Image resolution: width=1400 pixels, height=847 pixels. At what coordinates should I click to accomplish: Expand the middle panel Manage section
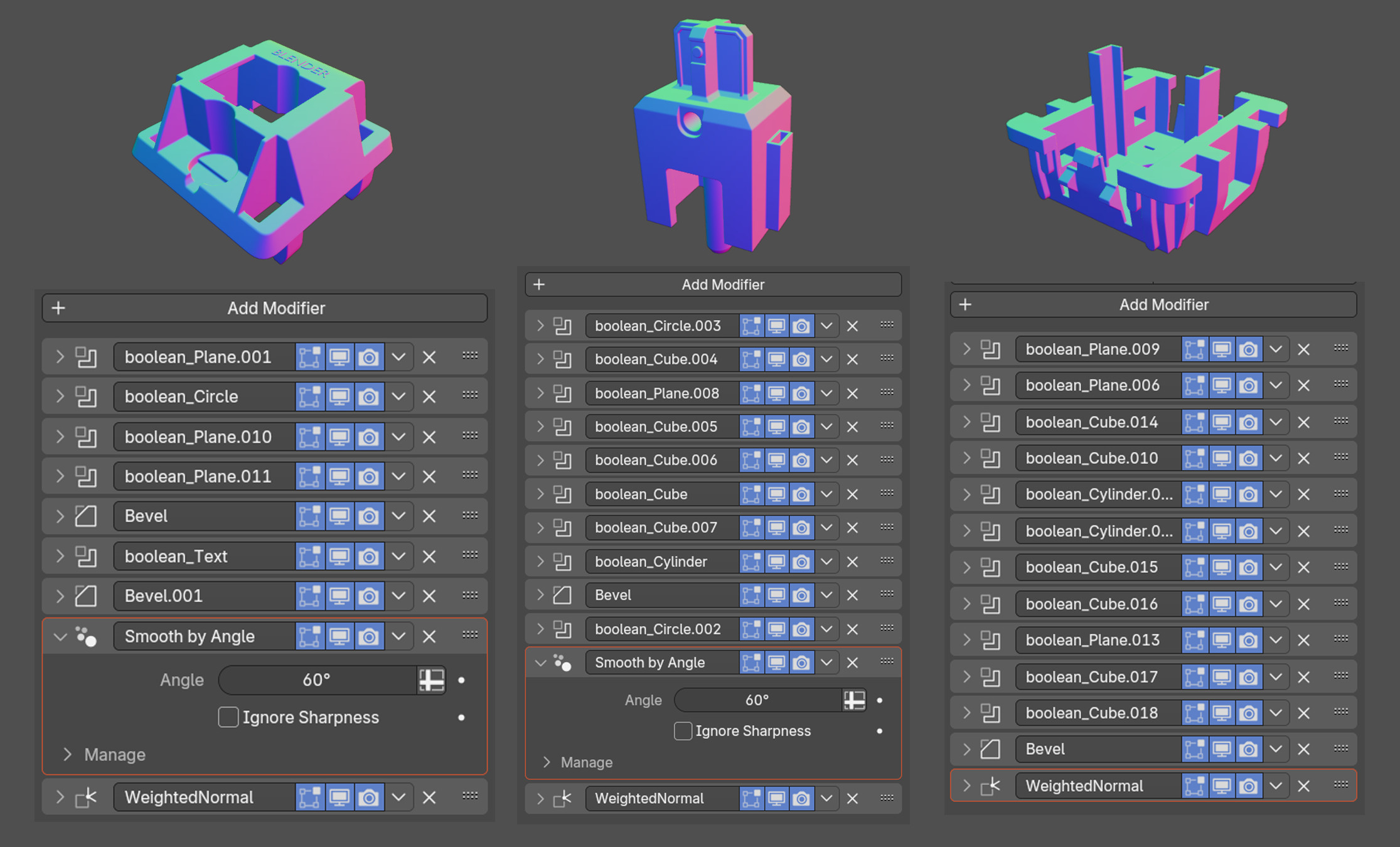[547, 762]
